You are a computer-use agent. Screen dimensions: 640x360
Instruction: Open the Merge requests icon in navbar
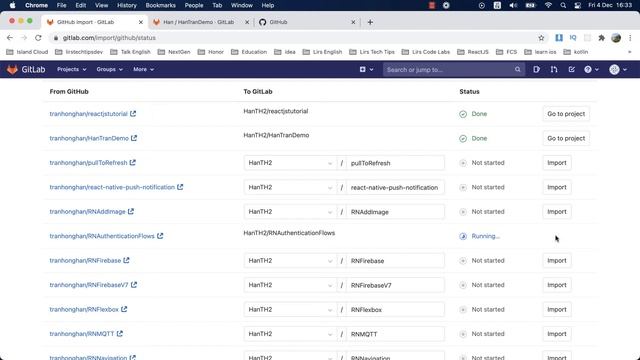(x=554, y=70)
